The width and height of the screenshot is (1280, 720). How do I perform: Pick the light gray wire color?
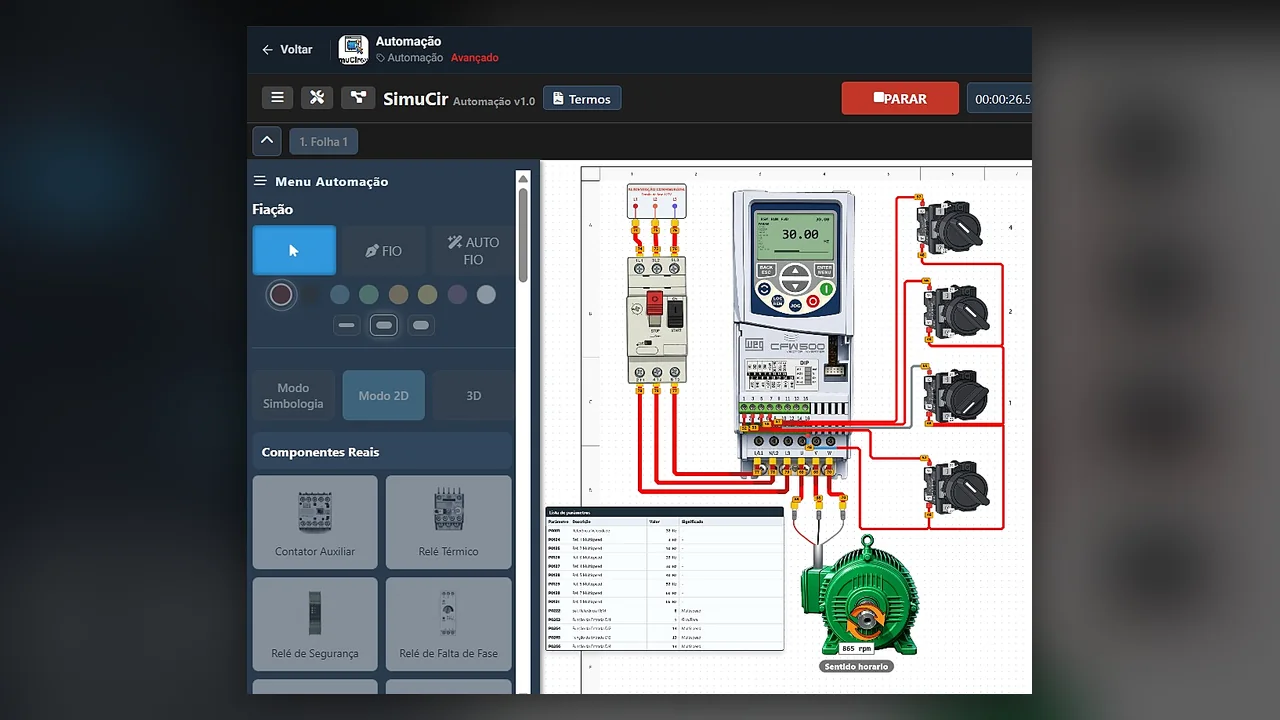click(486, 294)
